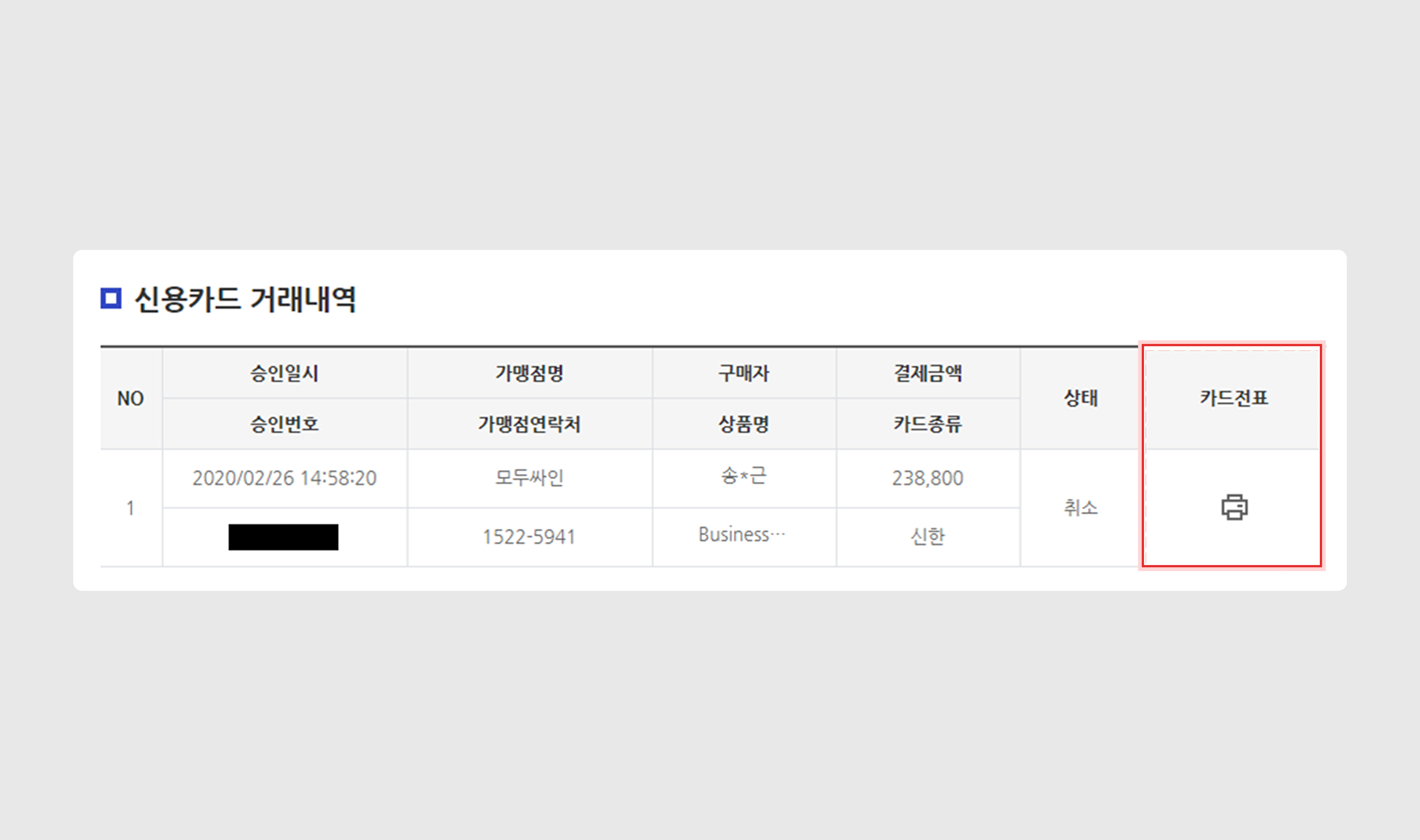
Task: Click the 결제금액 column header
Action: [927, 373]
